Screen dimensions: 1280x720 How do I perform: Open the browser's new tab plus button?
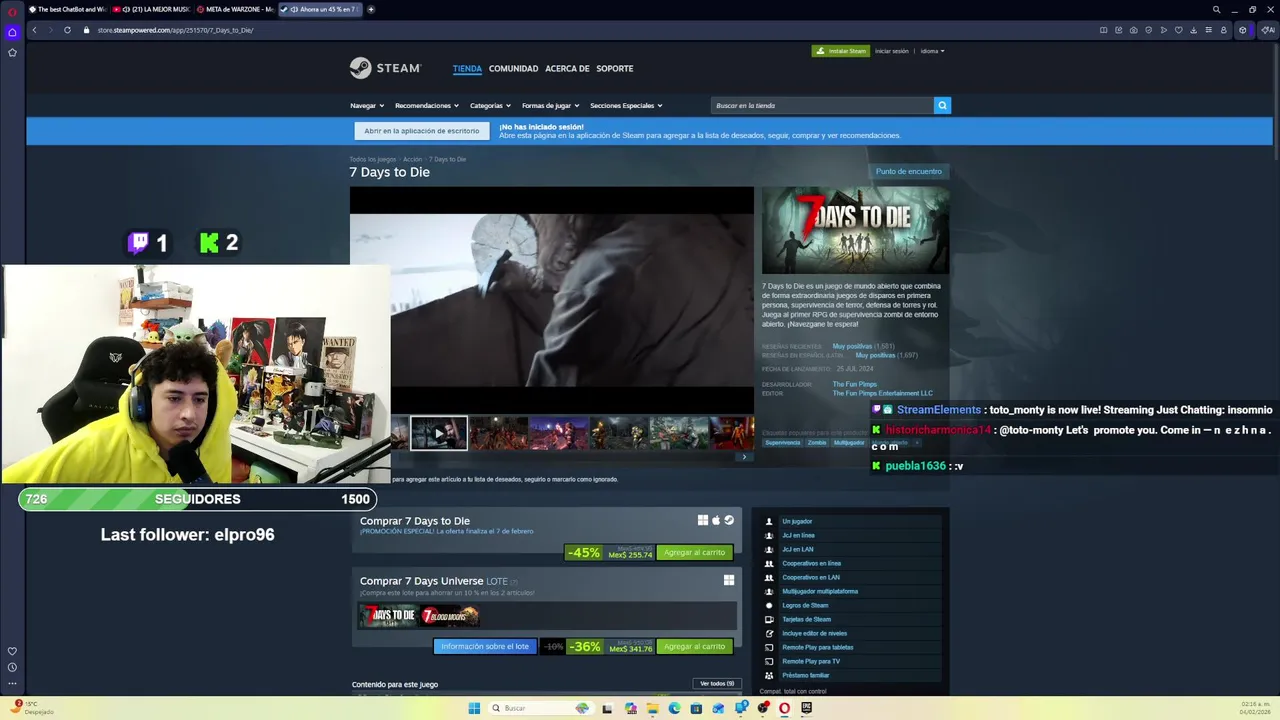(371, 9)
